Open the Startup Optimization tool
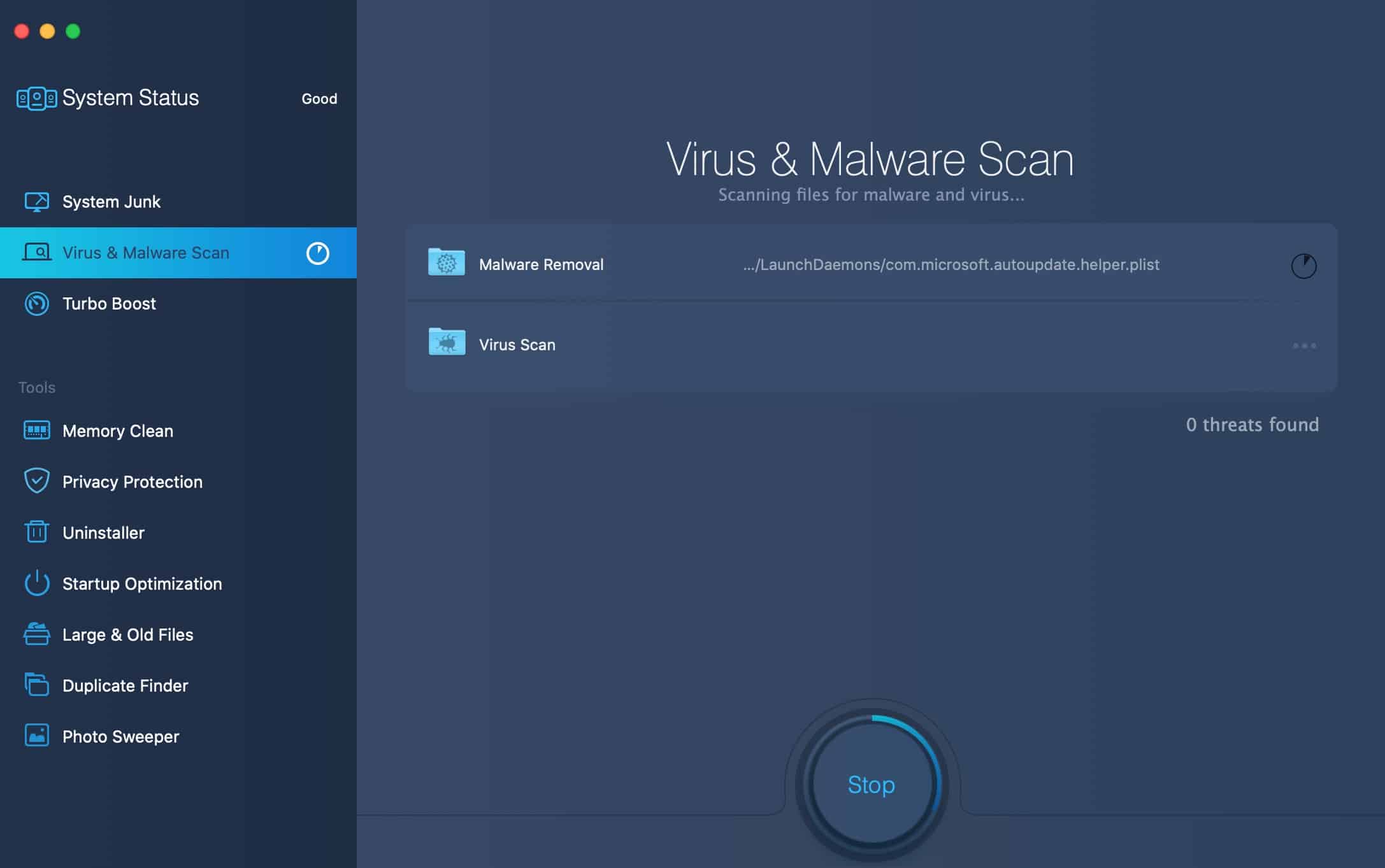The image size is (1385, 868). [141, 583]
